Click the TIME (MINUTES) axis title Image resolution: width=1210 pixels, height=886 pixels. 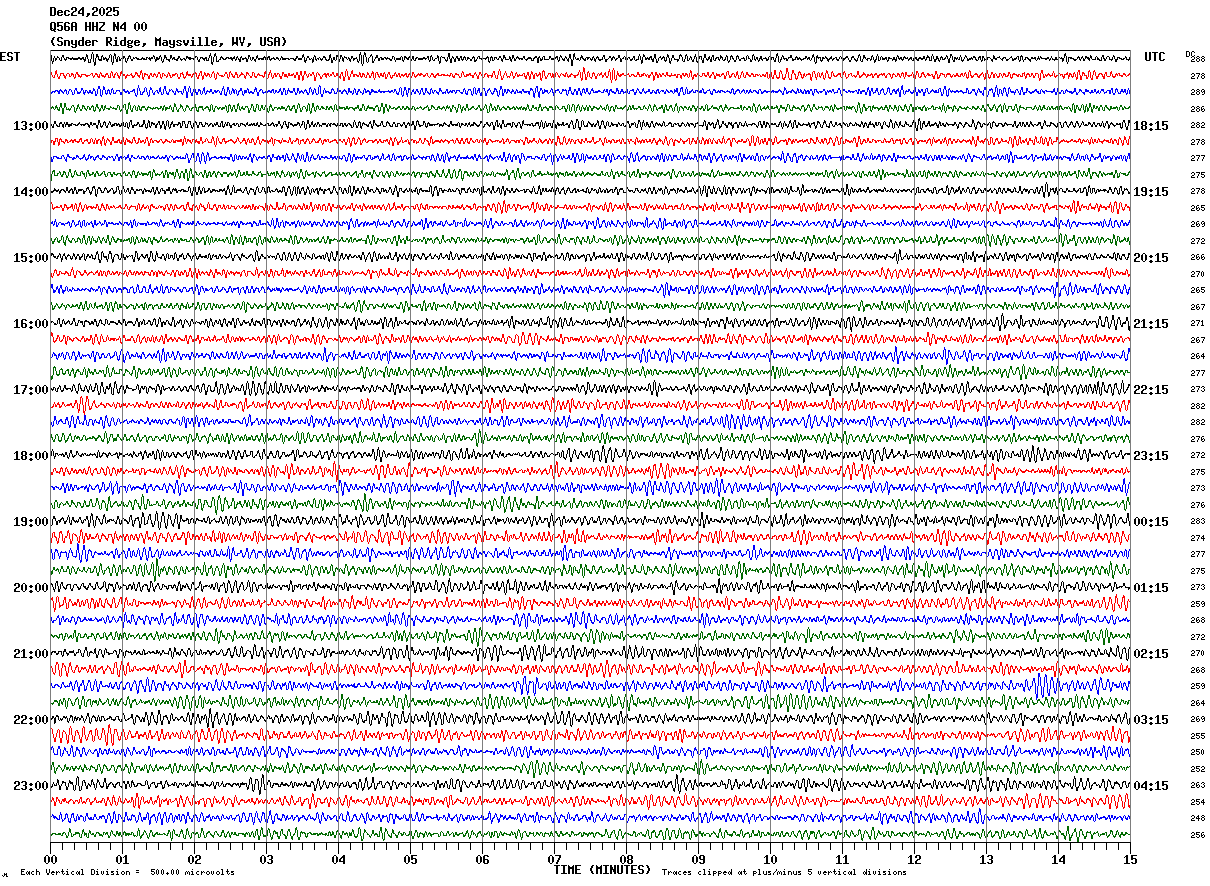[x=602, y=870]
